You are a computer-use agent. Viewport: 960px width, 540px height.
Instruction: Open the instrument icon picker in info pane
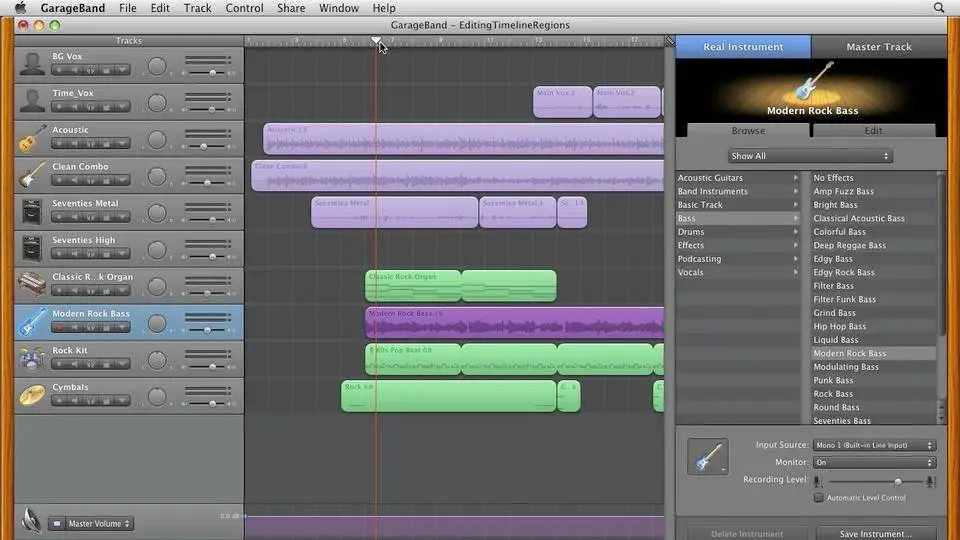(x=708, y=457)
